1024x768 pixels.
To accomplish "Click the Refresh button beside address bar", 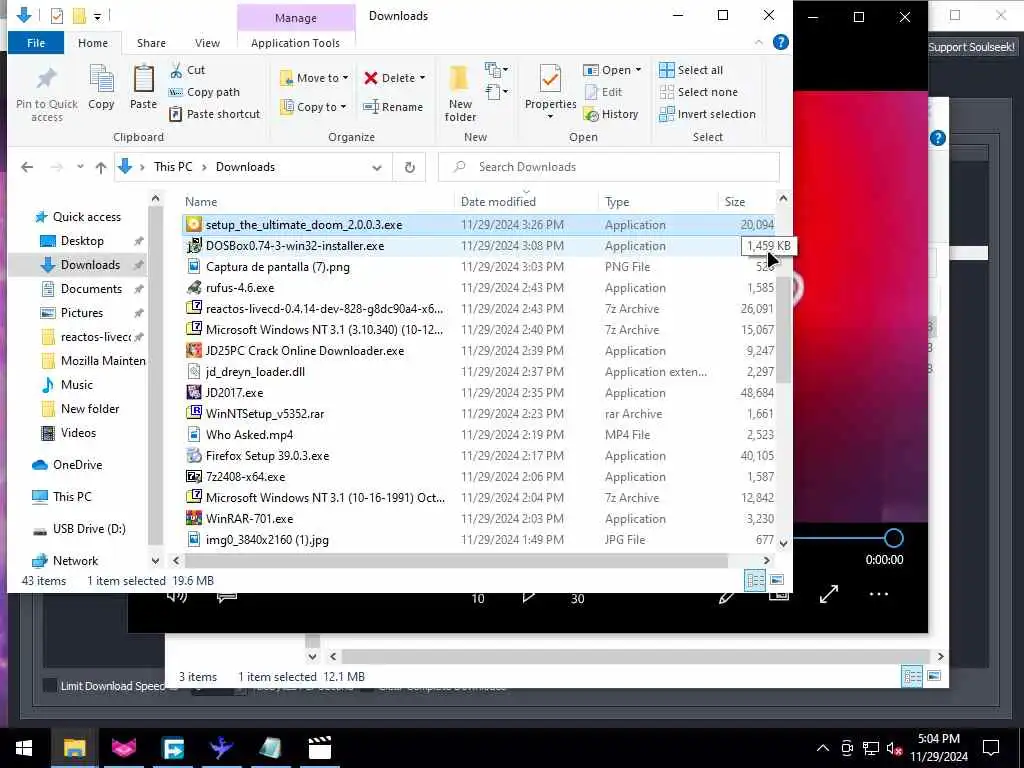I will point(409,167).
